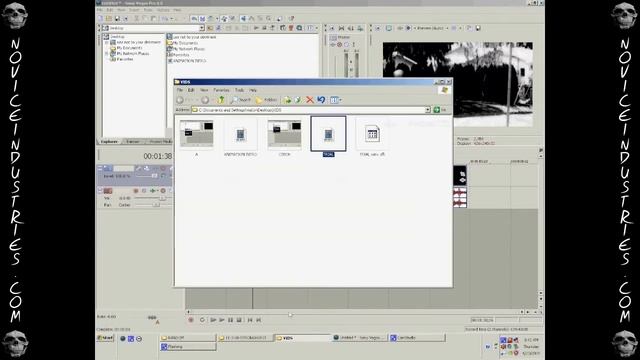This screenshot has height=360, width=640.
Task: Switch to the Trimmer tab in Vegas
Action: 133,142
